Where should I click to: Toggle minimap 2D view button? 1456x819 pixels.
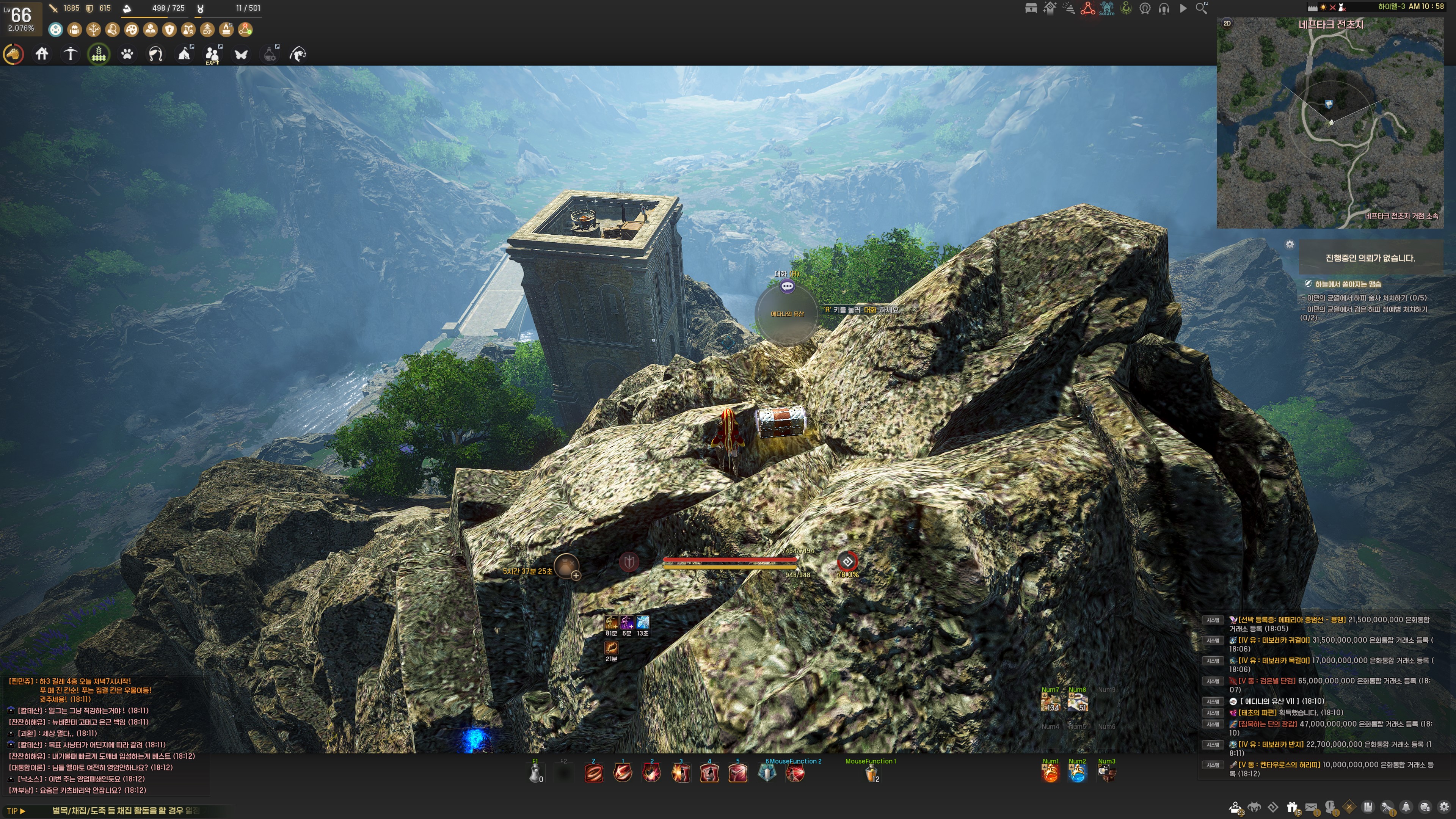pos(1227,23)
